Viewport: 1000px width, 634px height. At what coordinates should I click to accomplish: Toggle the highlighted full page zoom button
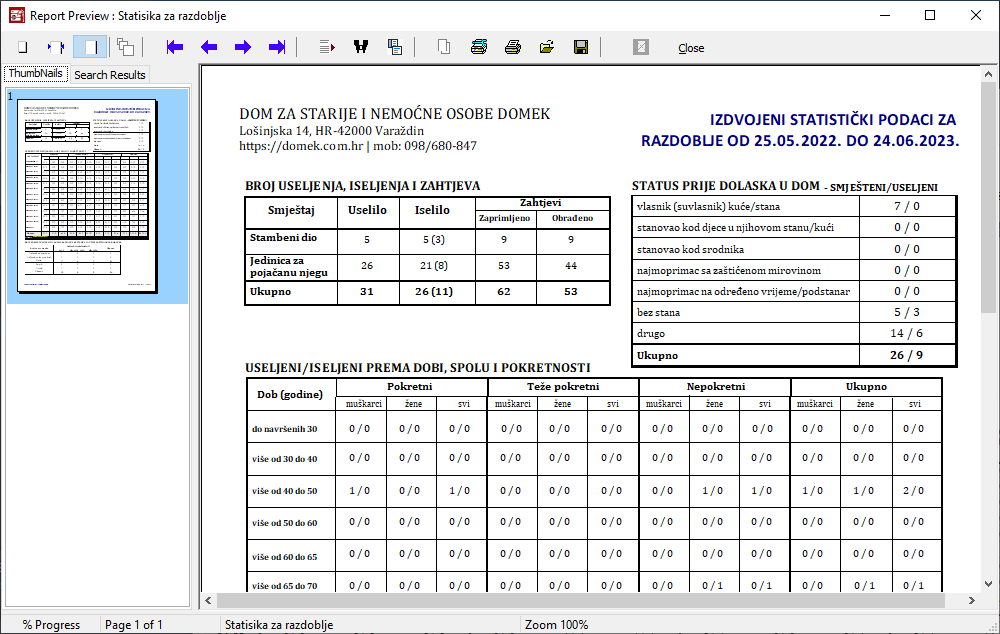[x=90, y=47]
